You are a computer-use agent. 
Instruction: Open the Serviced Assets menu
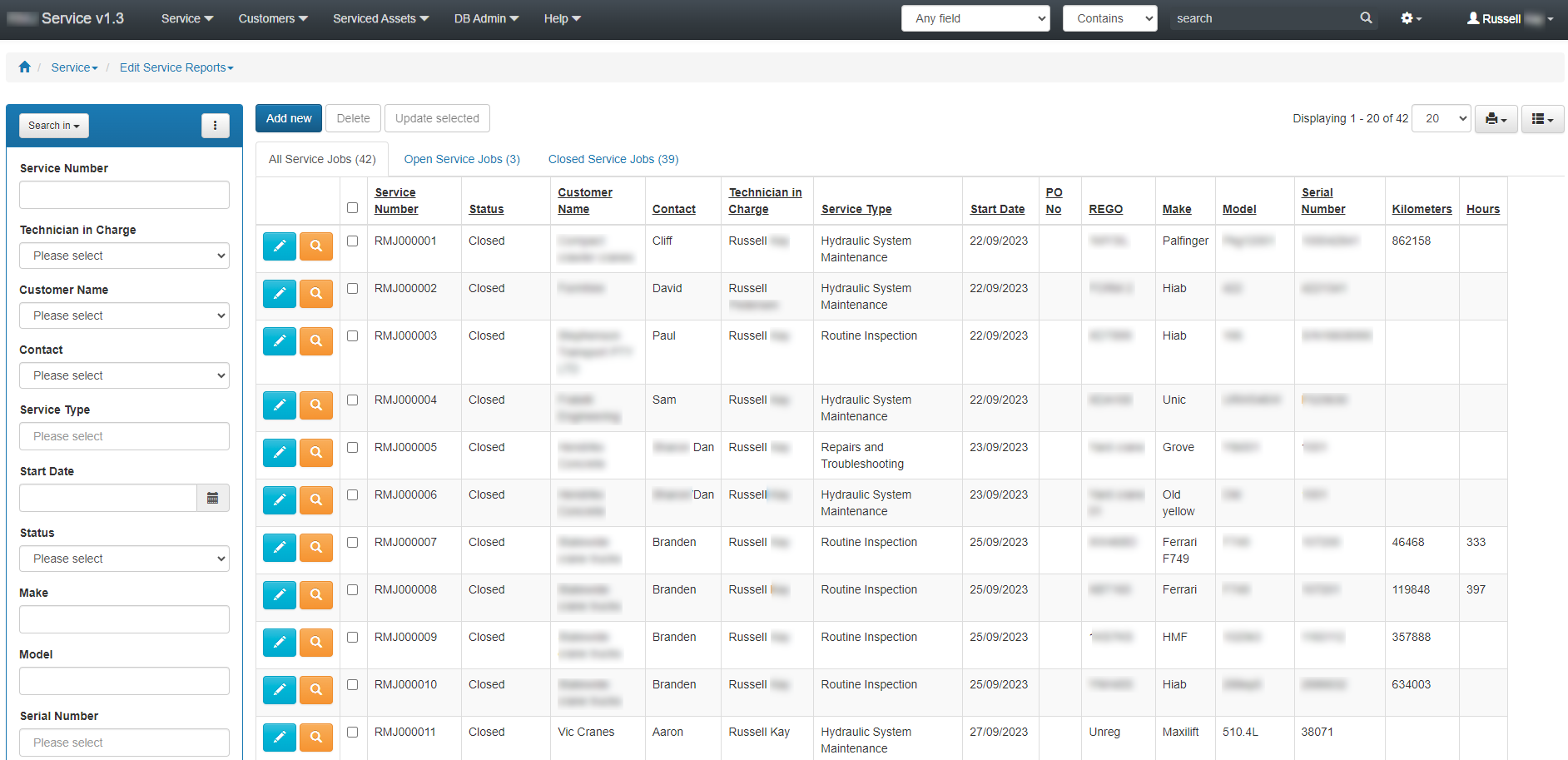pyautogui.click(x=380, y=18)
